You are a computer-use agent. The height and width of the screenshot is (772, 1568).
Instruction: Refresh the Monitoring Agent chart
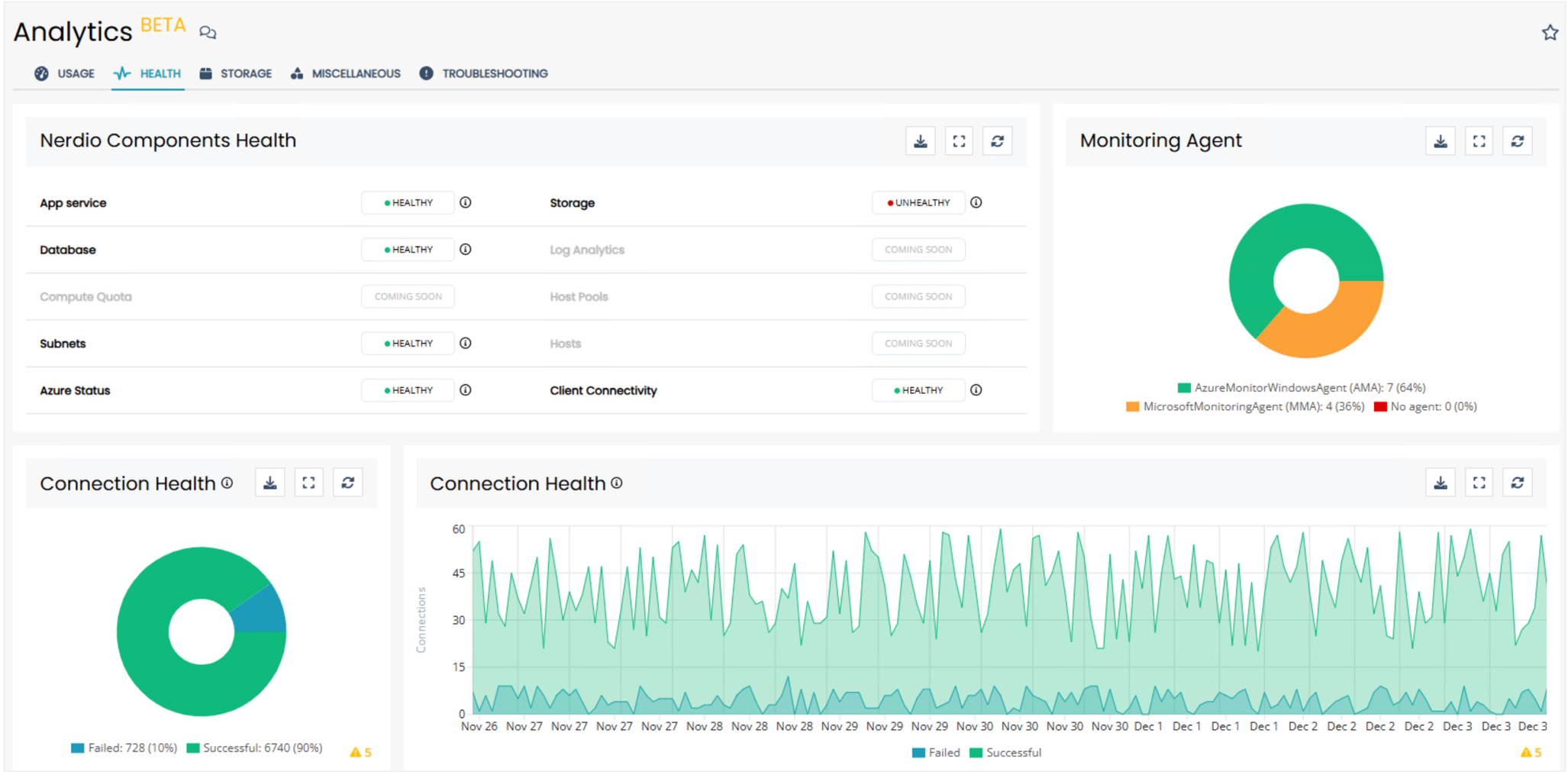[1517, 141]
